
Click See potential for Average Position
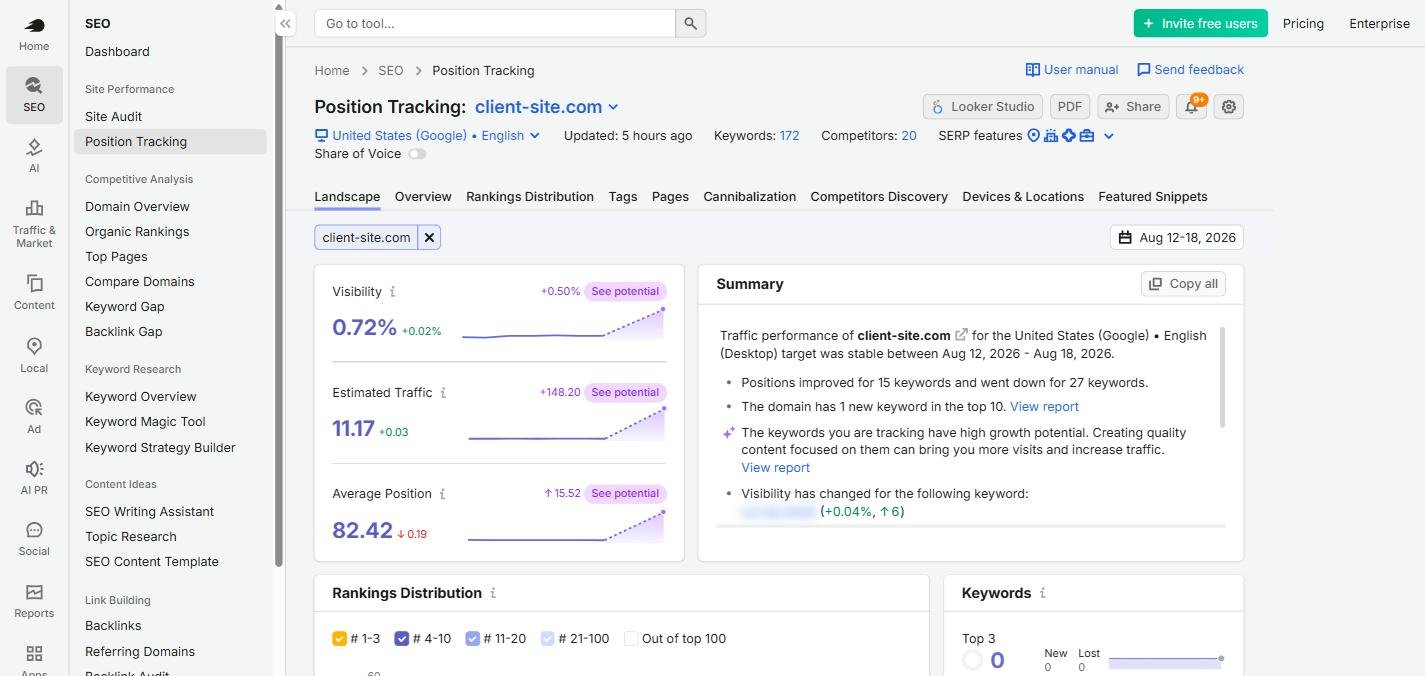625,494
